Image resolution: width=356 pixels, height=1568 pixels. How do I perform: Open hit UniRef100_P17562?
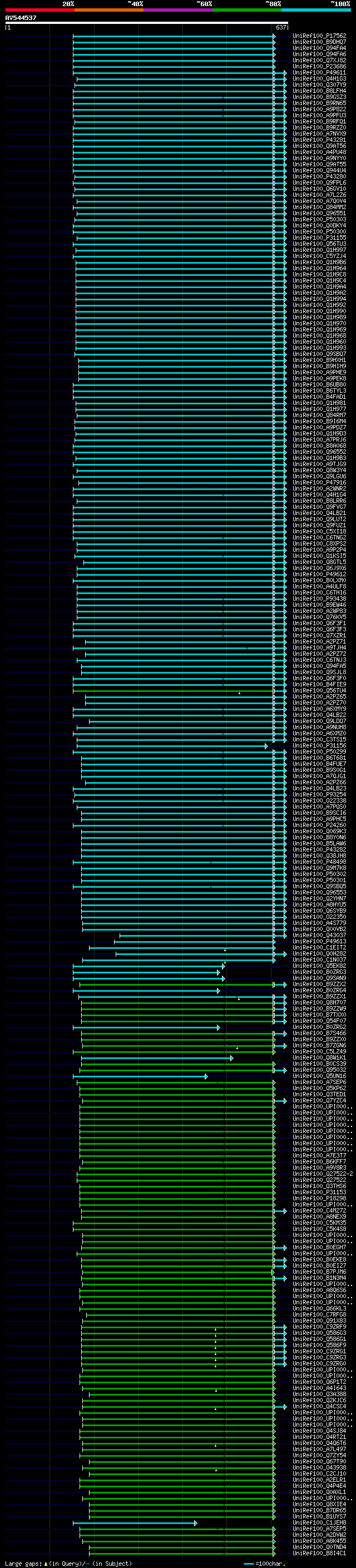(319, 36)
